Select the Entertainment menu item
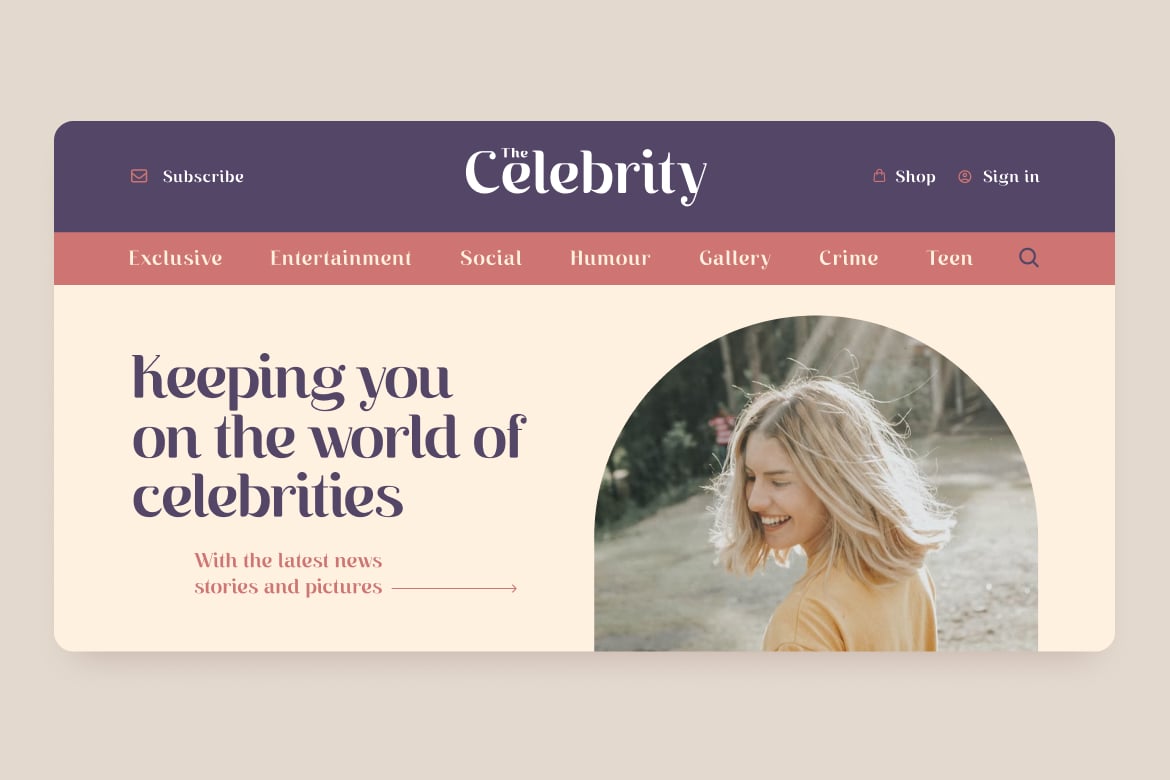This screenshot has height=780, width=1170. tap(340, 258)
